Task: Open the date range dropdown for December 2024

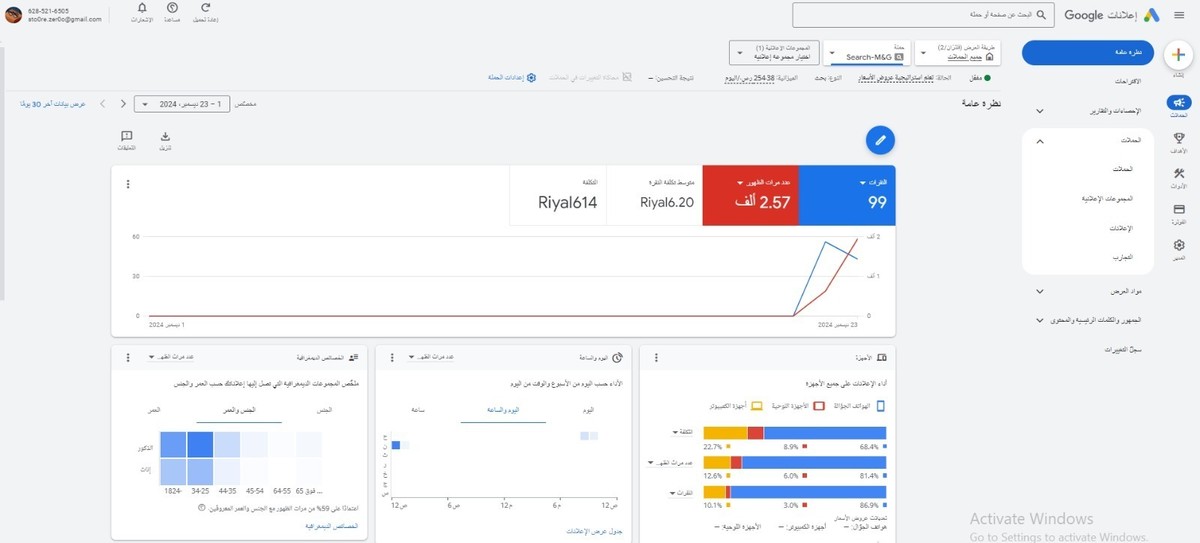Action: (182, 103)
